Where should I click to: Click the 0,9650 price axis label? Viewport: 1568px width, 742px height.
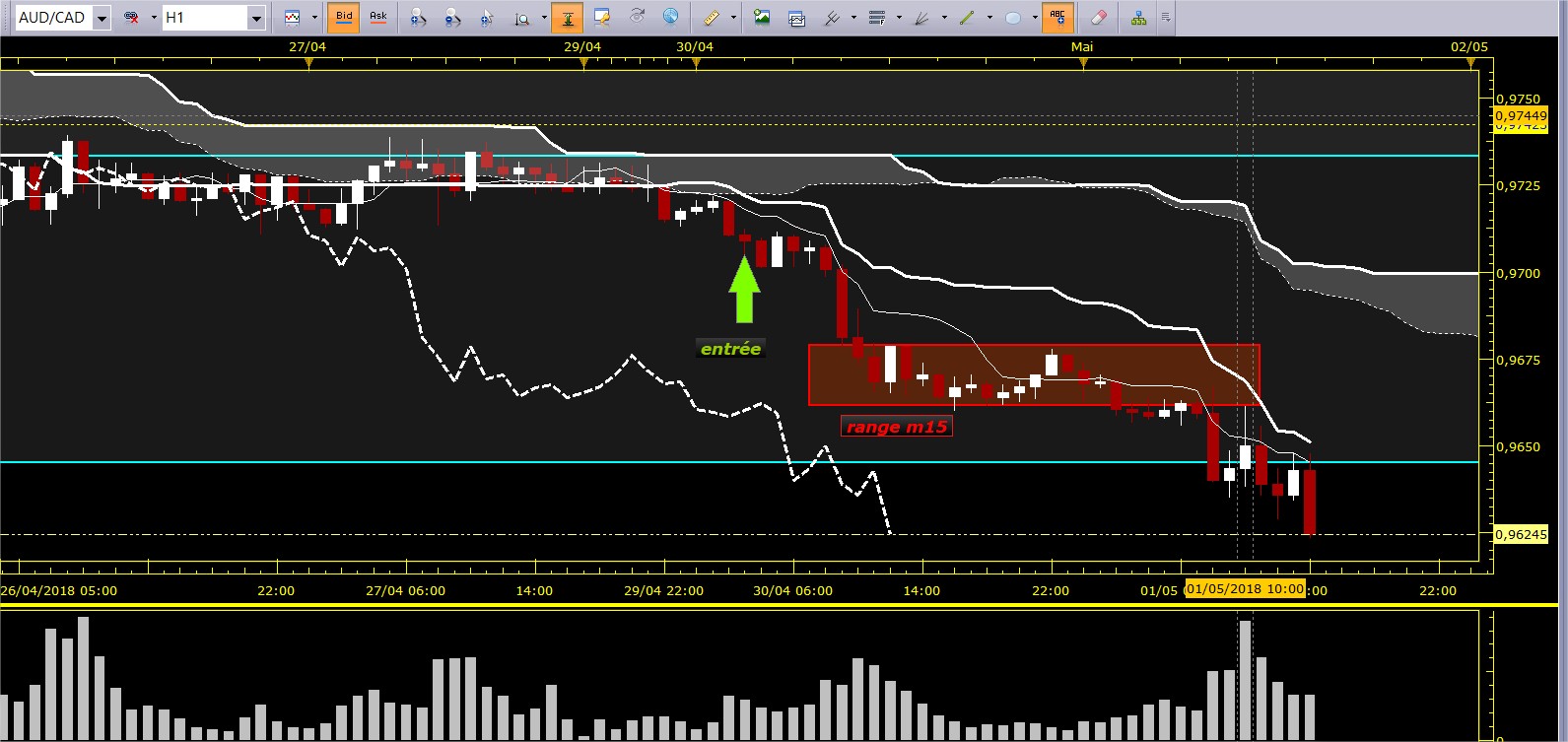1519,446
